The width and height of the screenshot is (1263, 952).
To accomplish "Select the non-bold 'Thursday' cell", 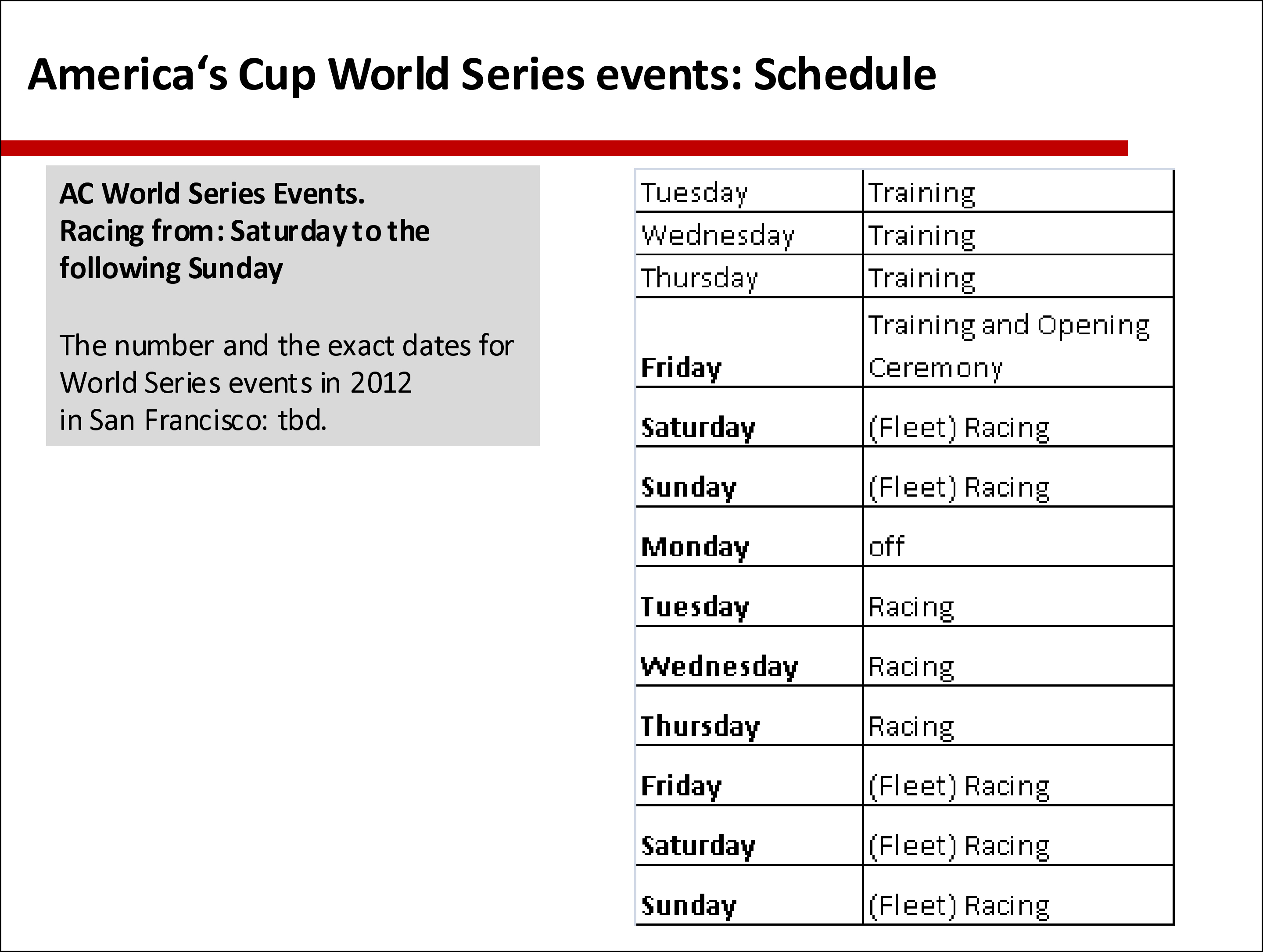I will pyautogui.click(x=749, y=276).
